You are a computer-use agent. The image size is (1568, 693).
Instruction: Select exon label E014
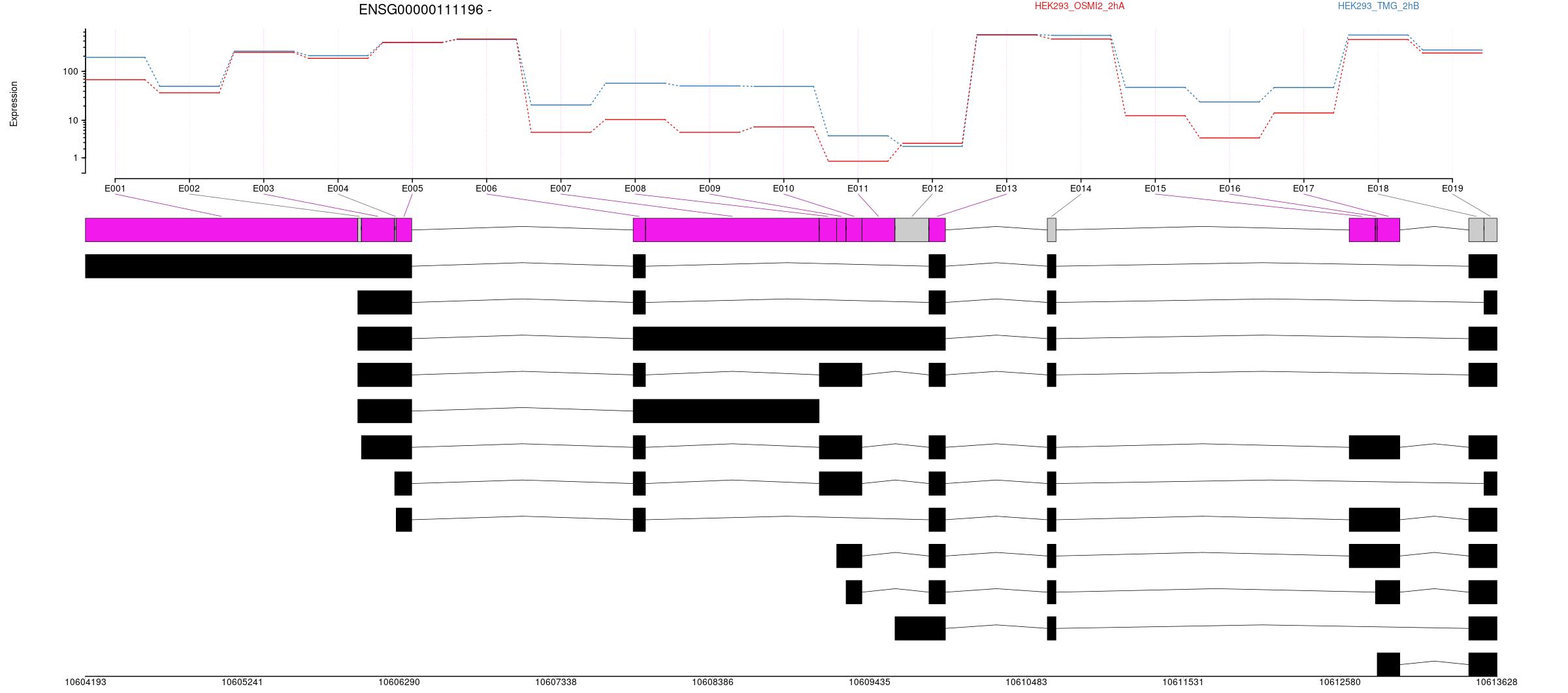pyautogui.click(x=1081, y=188)
